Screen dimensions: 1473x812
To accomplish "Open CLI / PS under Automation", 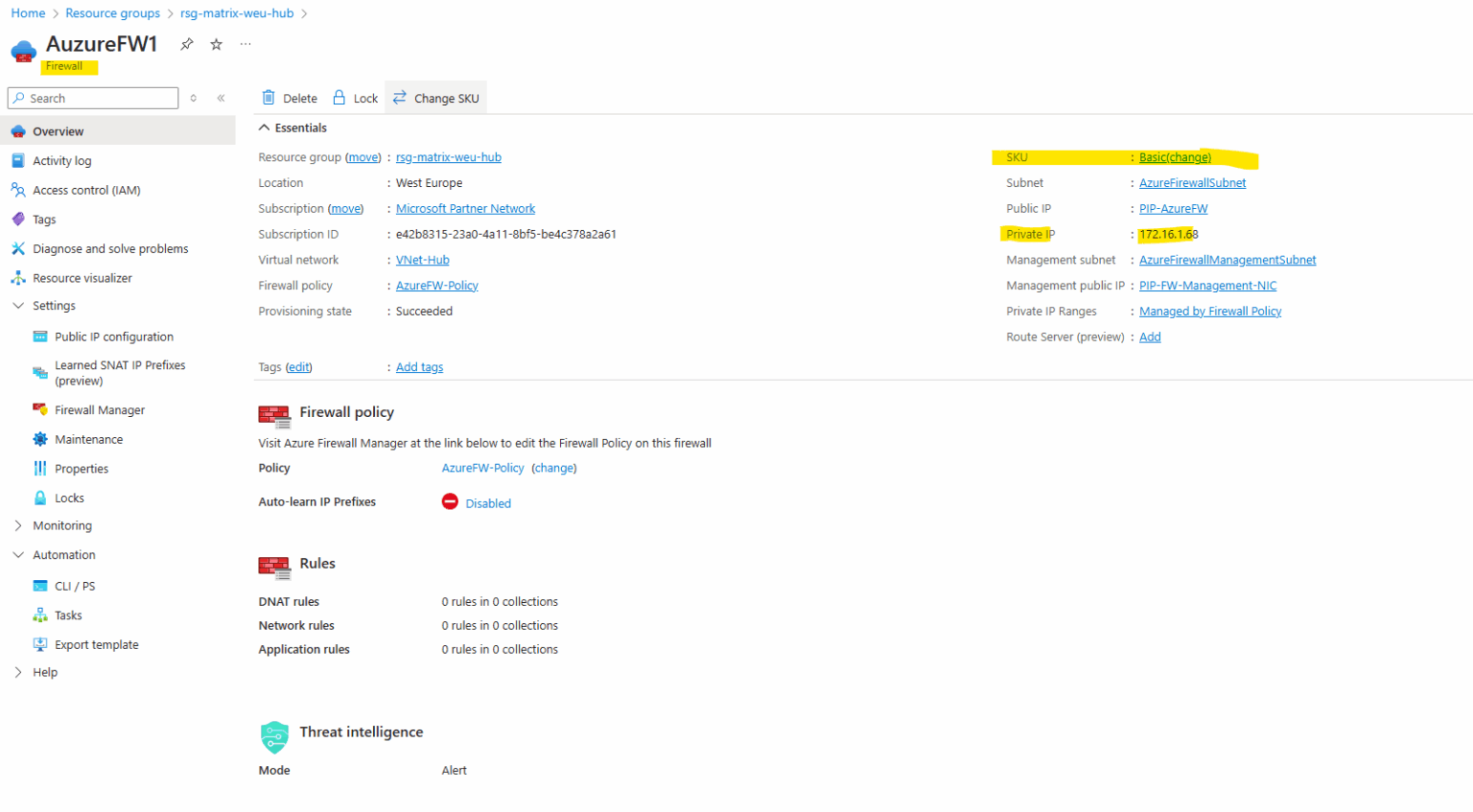I will click(75, 585).
